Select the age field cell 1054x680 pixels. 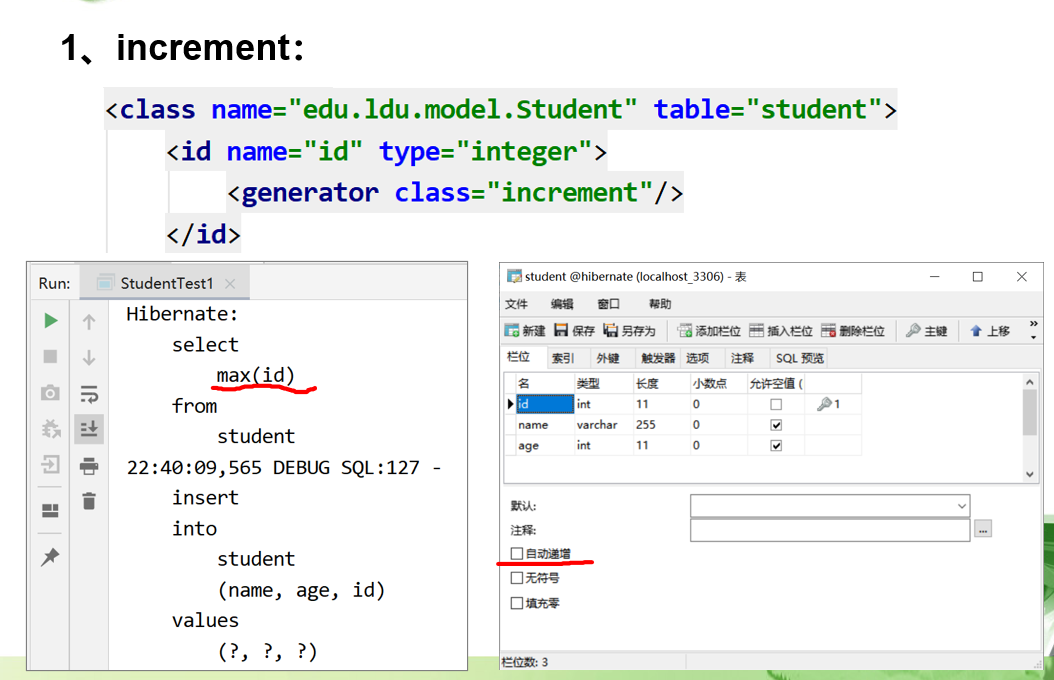click(x=544, y=445)
